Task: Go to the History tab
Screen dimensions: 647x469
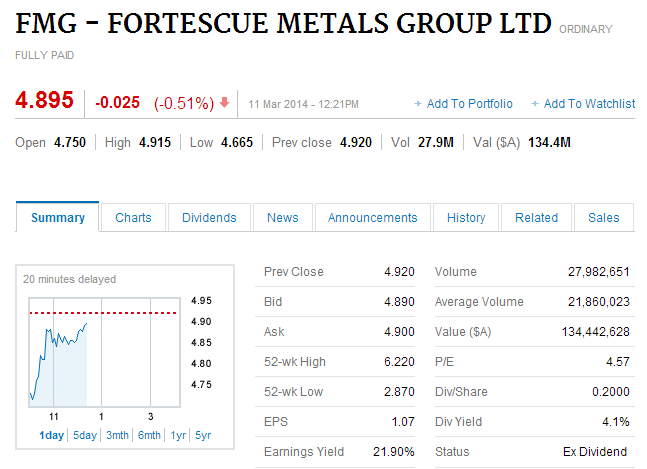Action: point(466,218)
